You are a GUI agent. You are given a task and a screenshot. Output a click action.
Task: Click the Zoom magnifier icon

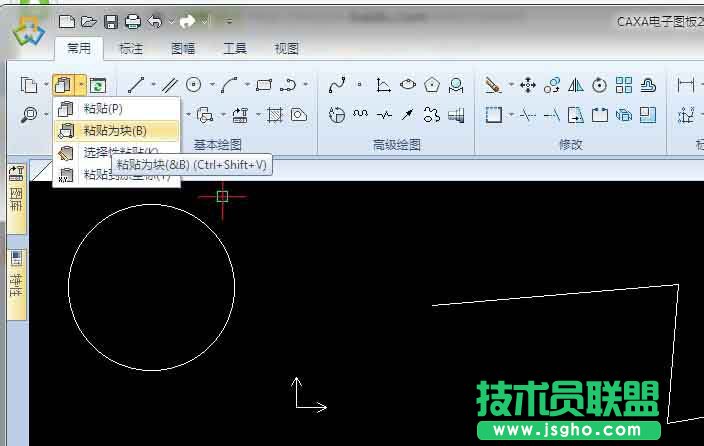(30, 115)
